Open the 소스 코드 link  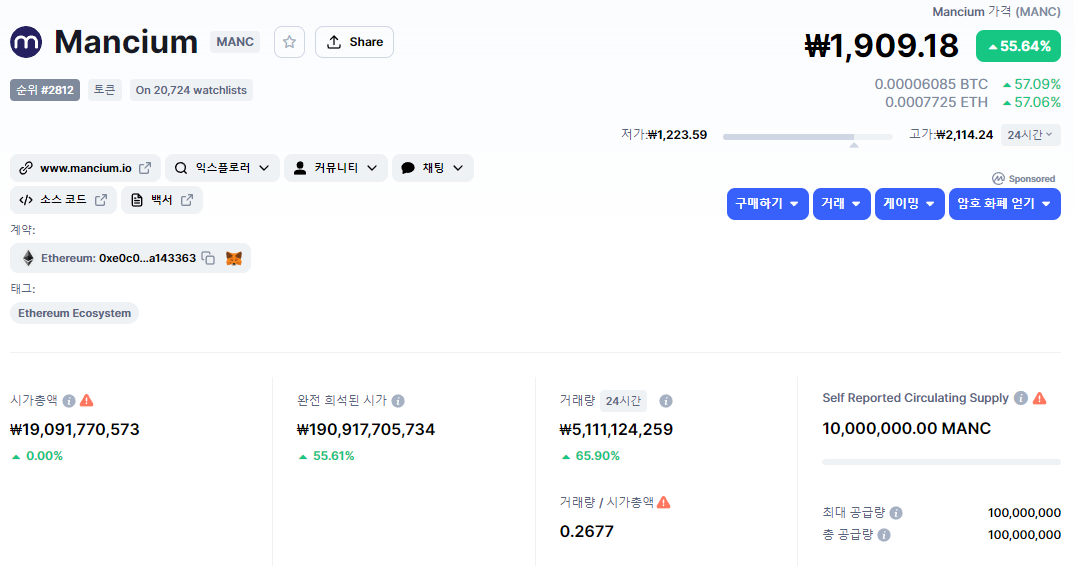pos(63,200)
